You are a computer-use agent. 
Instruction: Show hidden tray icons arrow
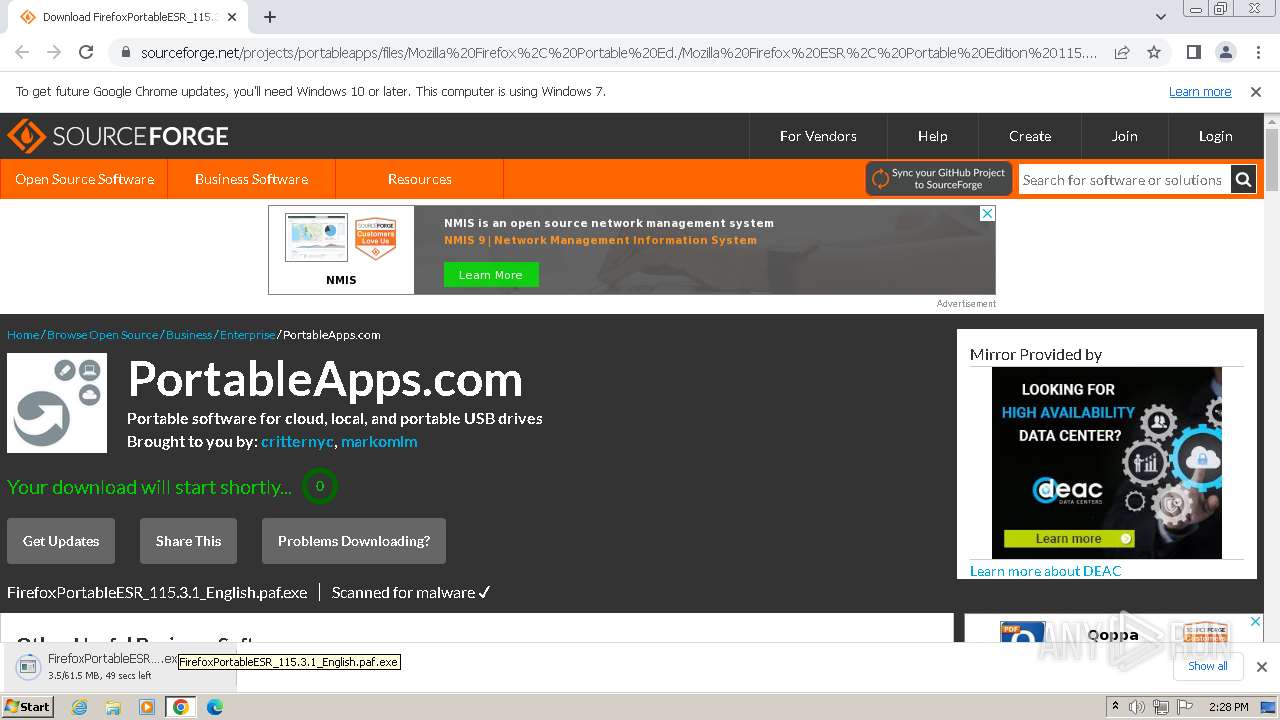click(x=1116, y=707)
